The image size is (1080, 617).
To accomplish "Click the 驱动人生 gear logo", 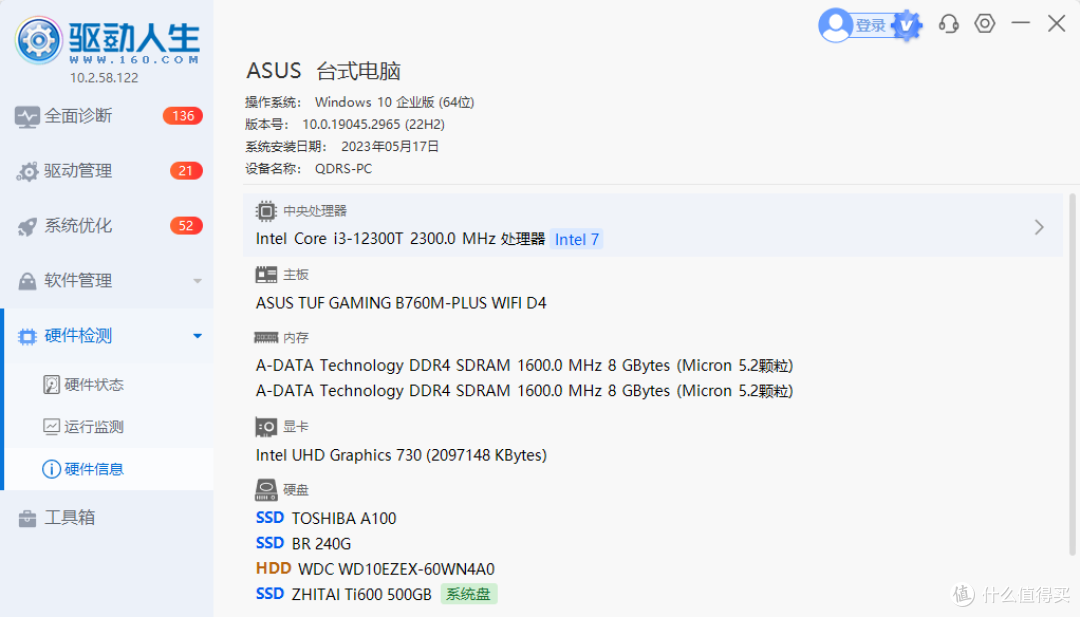I will (39, 40).
